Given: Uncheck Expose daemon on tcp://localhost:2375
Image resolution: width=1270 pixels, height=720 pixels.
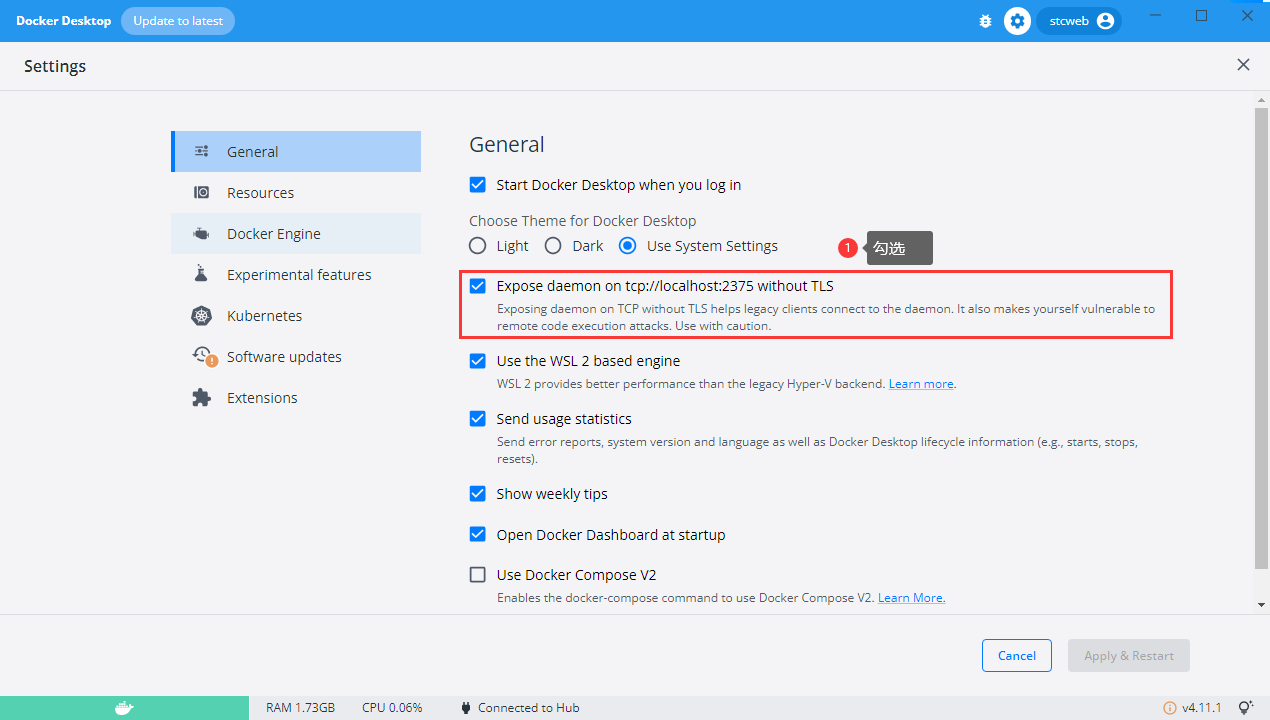Looking at the screenshot, I should [x=478, y=286].
